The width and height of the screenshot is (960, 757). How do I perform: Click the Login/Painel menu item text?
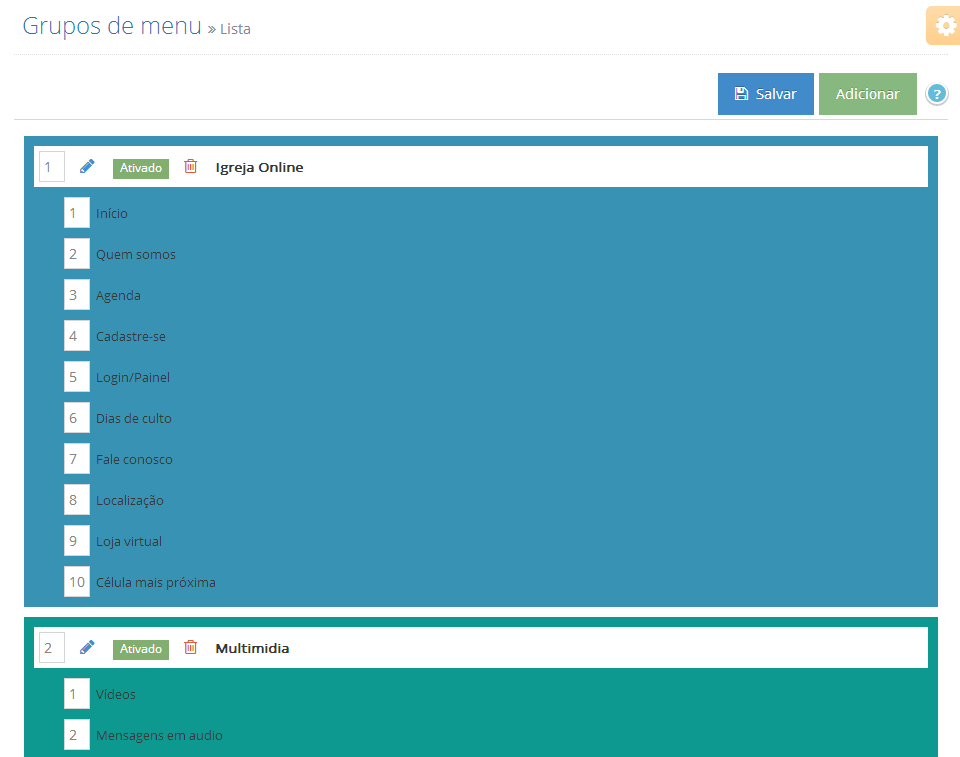click(x=133, y=378)
